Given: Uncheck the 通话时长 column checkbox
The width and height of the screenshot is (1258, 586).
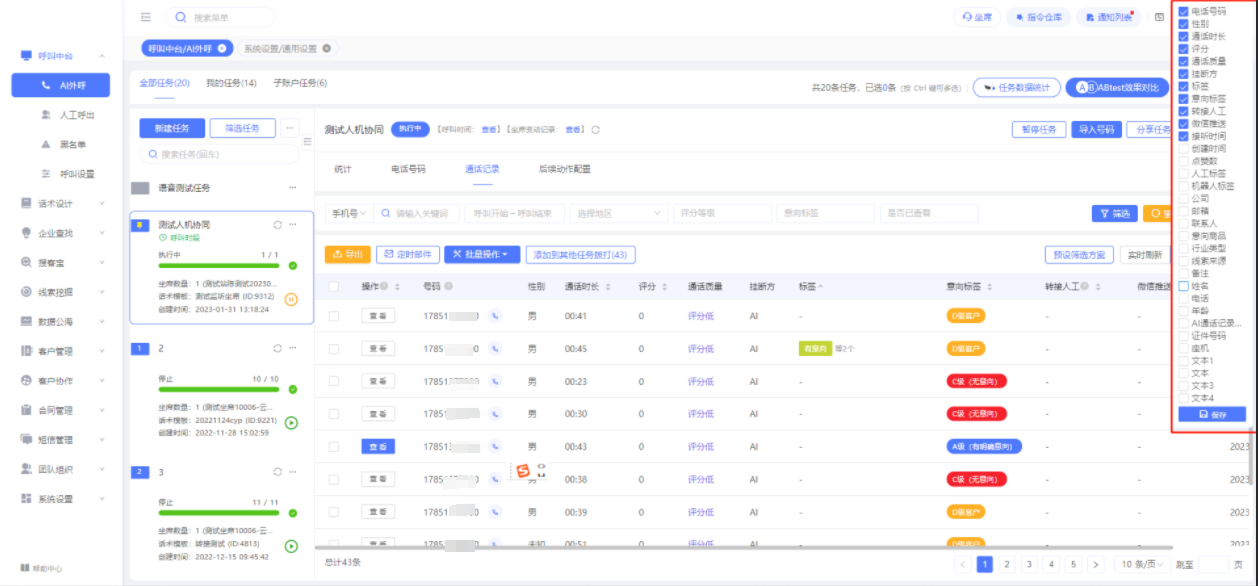Looking at the screenshot, I should [x=1184, y=36].
